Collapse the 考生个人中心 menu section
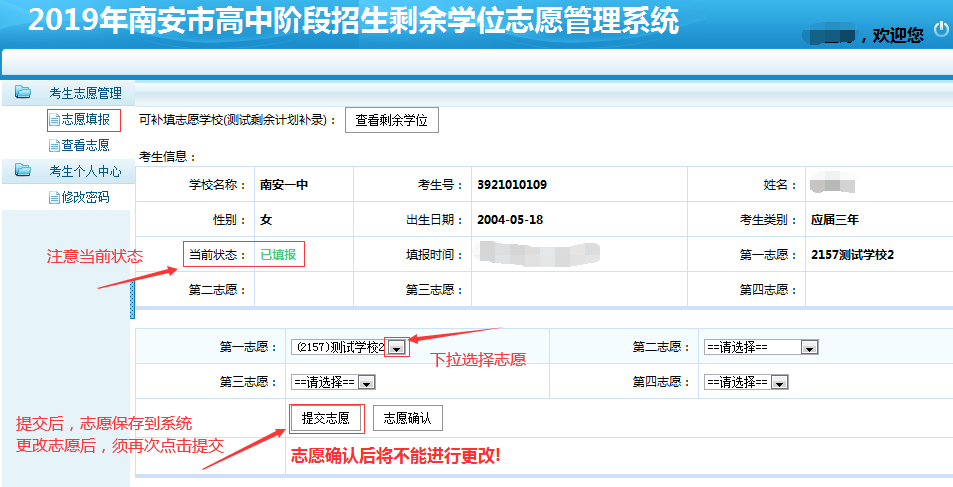 [67, 171]
